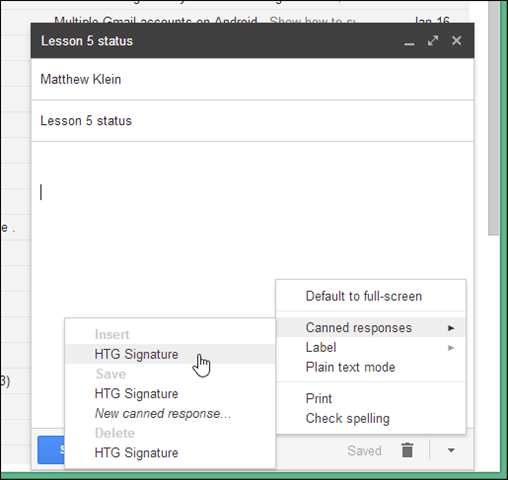Open the More options arrow beside trash
The image size is (508, 480).
click(451, 450)
